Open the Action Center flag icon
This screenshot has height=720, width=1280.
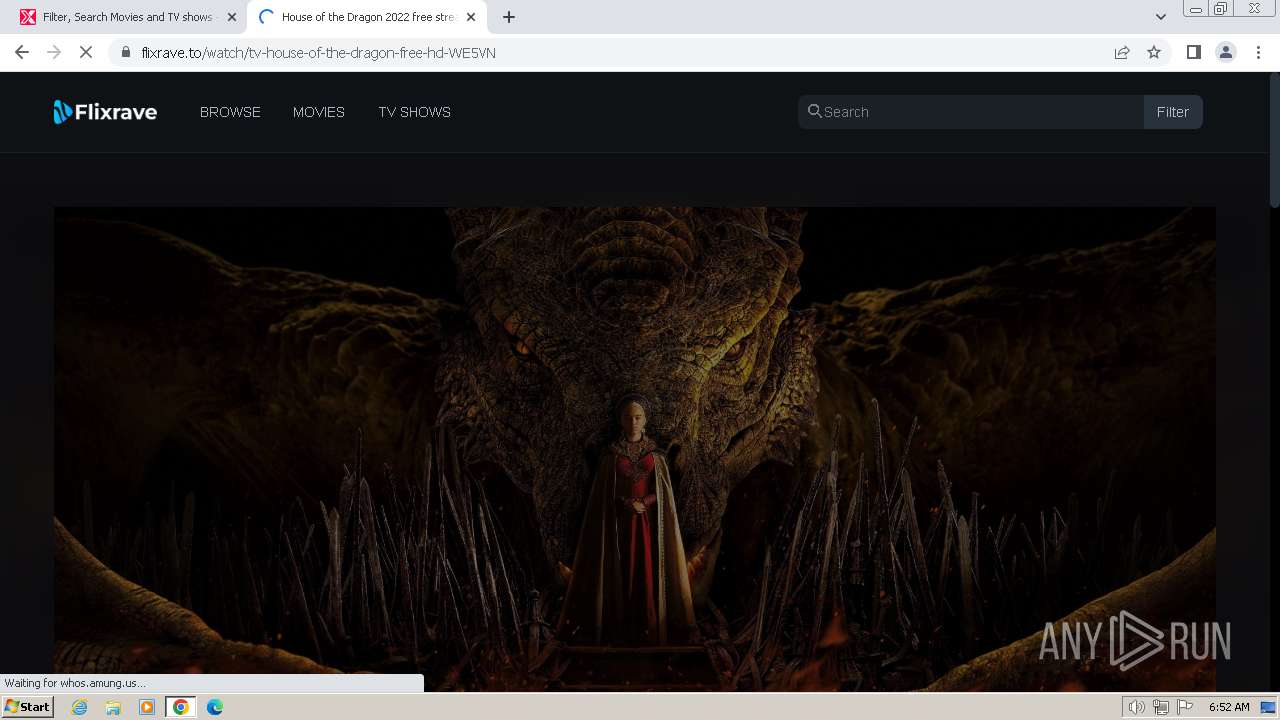(x=1185, y=707)
